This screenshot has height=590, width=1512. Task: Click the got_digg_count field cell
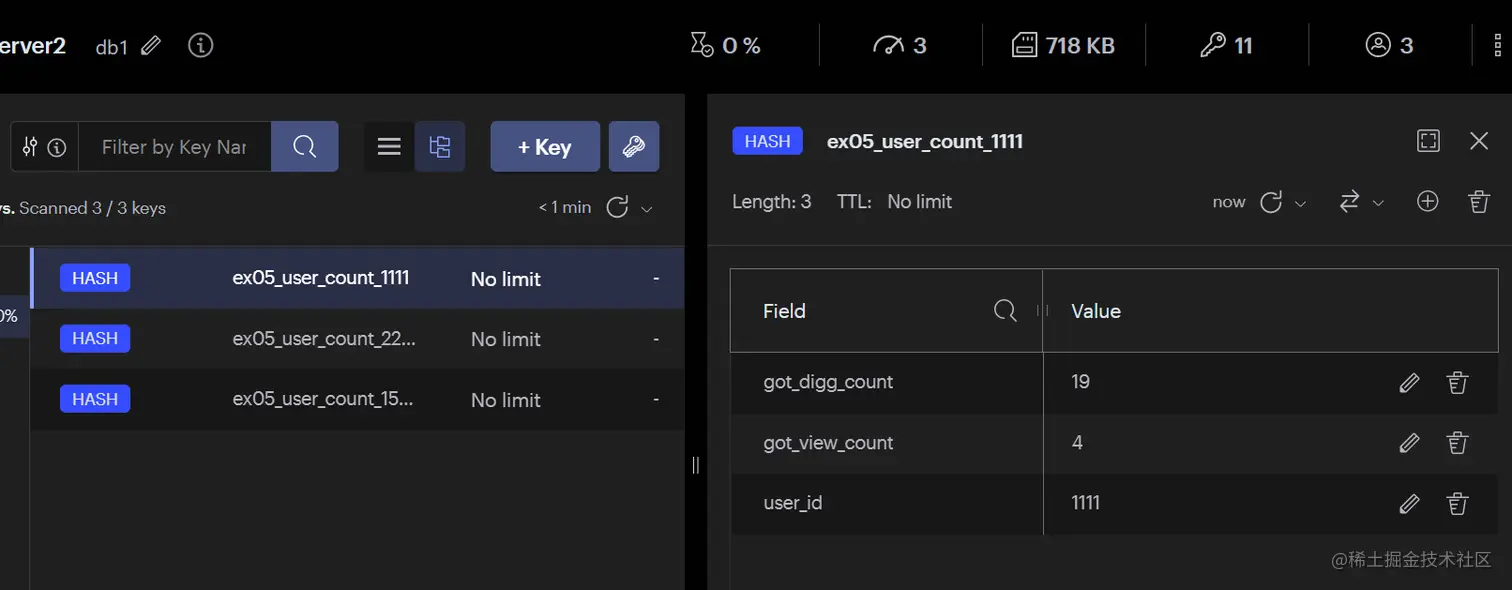886,382
